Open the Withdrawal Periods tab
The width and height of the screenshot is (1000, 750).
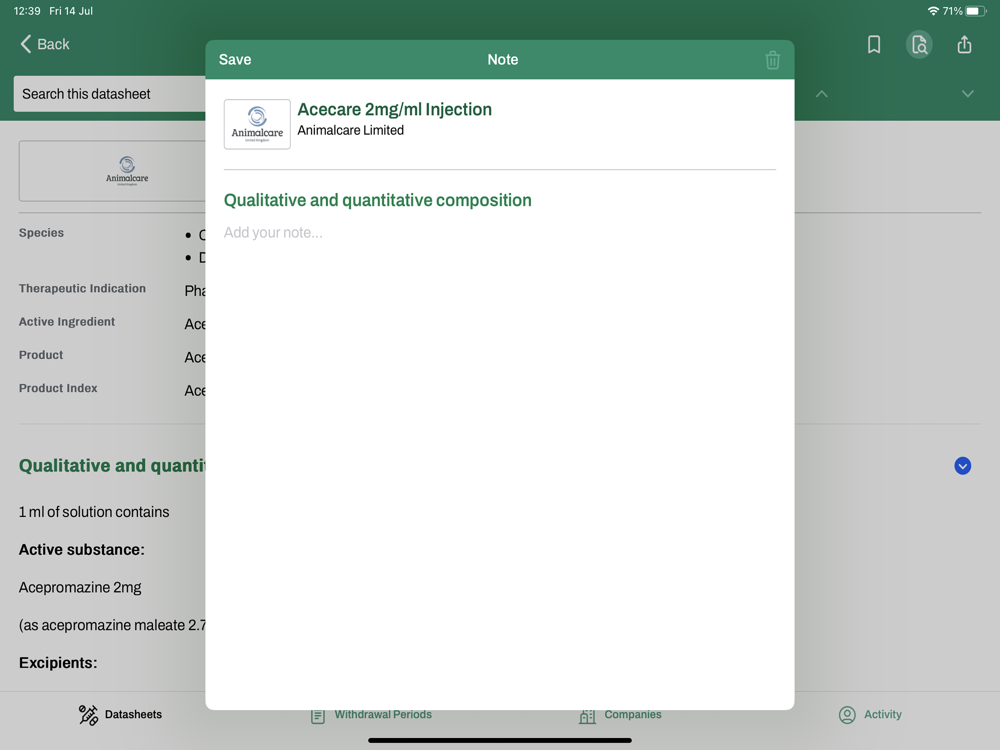tap(371, 715)
